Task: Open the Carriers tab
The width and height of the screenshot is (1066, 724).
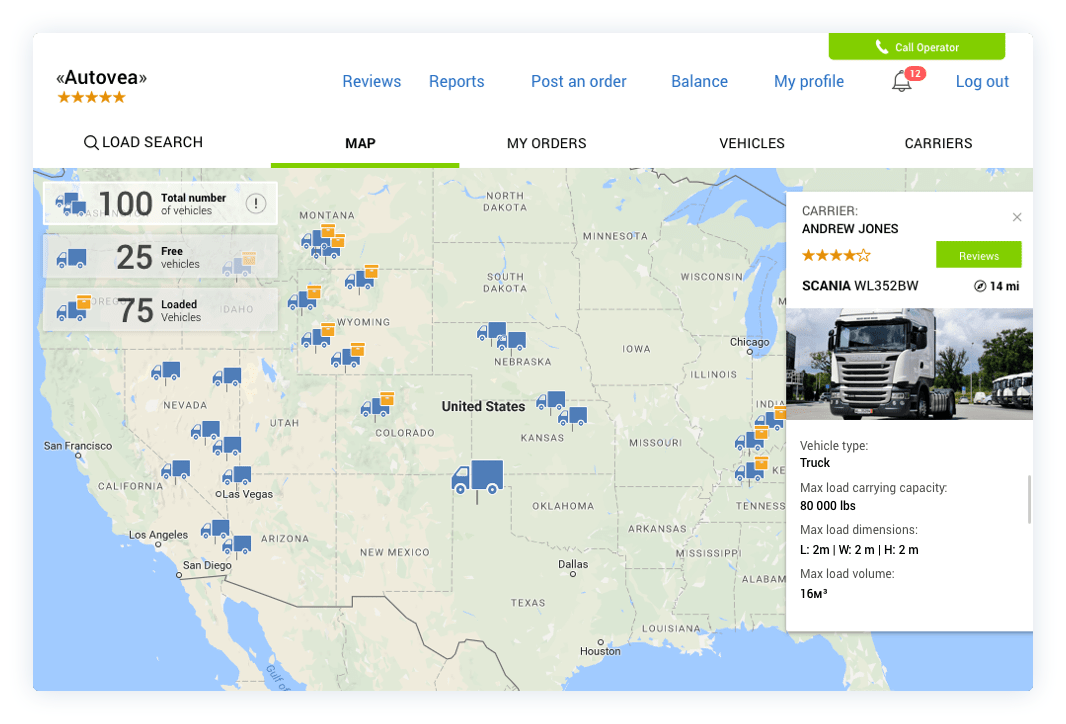Action: tap(938, 143)
